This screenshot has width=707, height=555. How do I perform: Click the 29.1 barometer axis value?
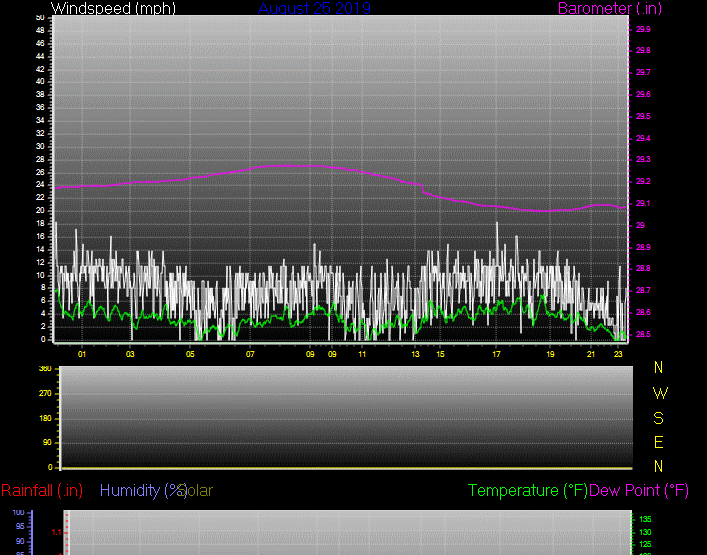(x=643, y=204)
